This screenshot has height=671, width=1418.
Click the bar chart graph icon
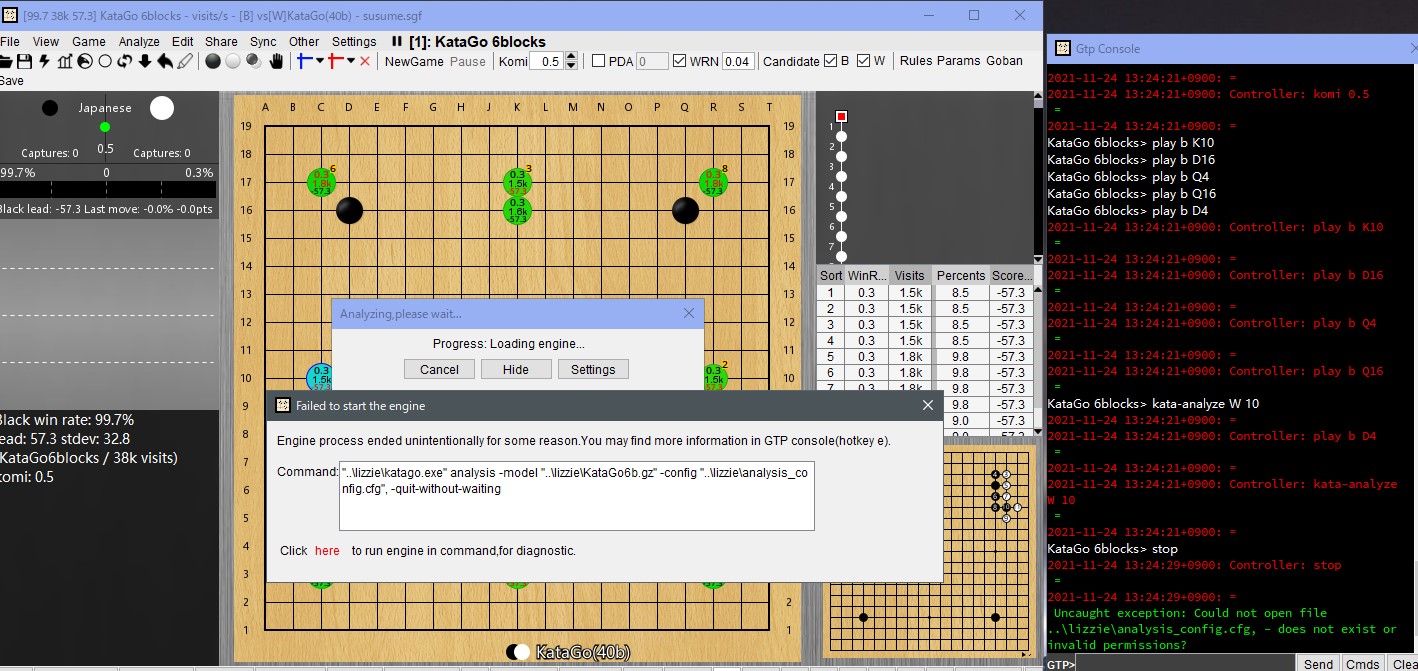coord(65,62)
